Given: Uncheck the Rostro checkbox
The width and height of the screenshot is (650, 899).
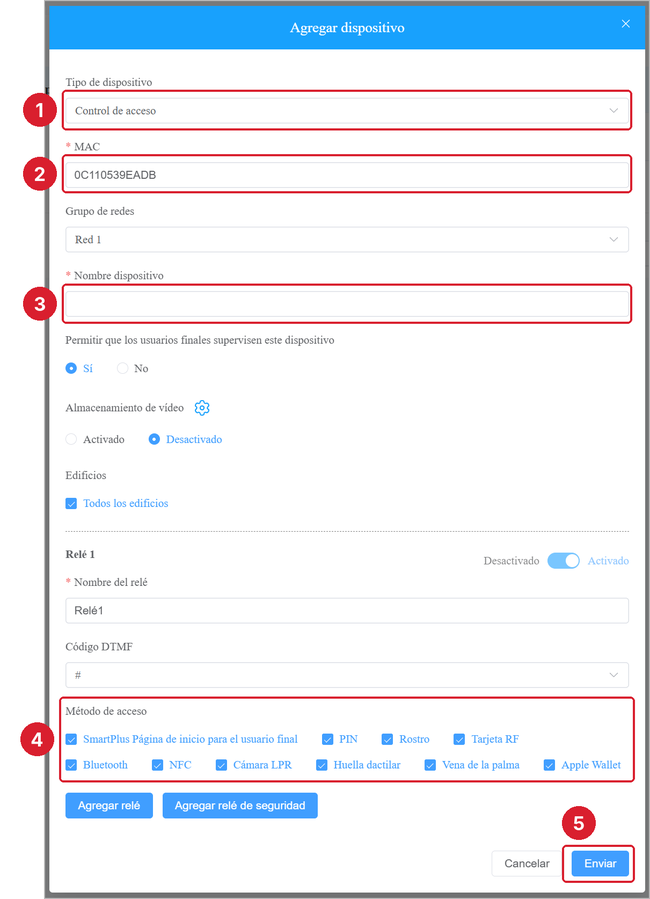Looking at the screenshot, I should [x=387, y=739].
